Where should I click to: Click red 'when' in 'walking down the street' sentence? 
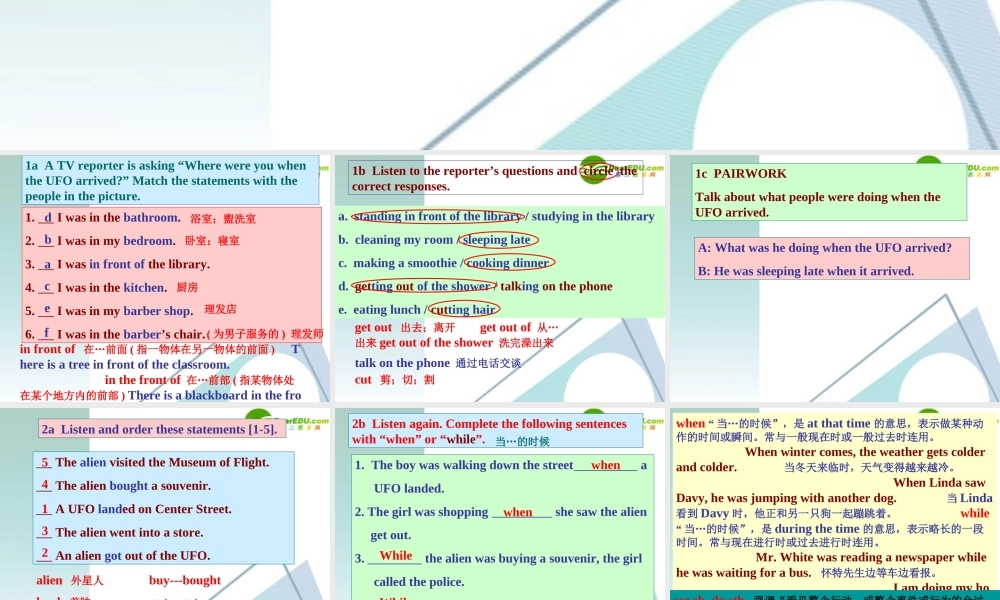(605, 465)
